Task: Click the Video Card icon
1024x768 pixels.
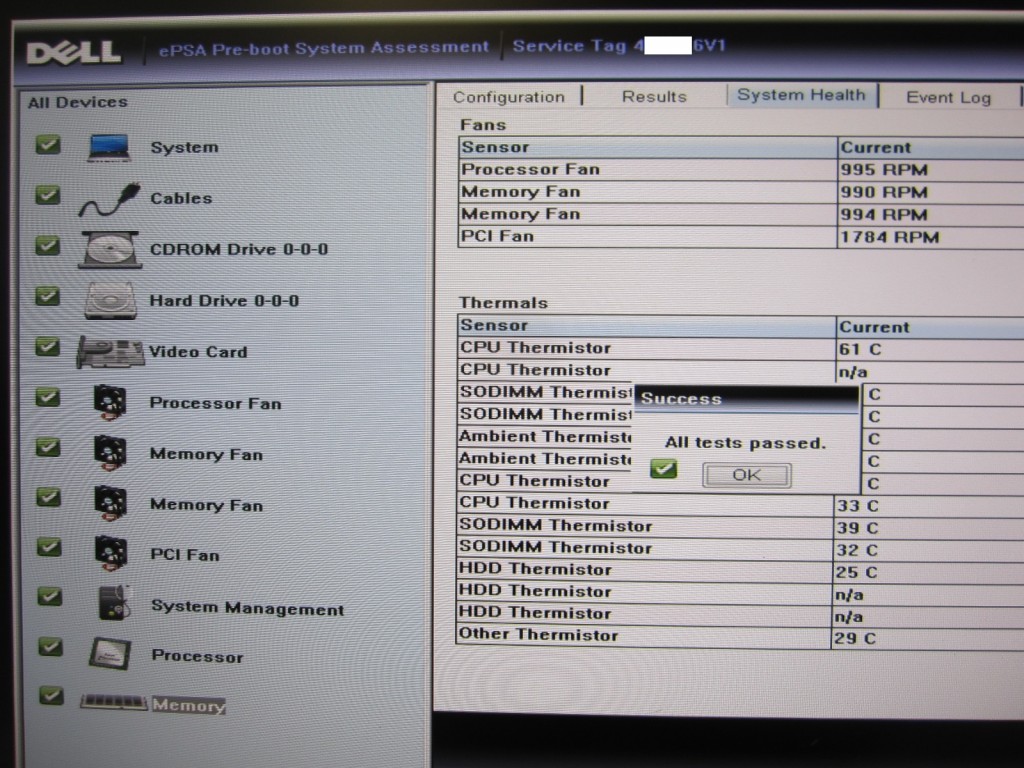Action: pyautogui.click(x=110, y=351)
